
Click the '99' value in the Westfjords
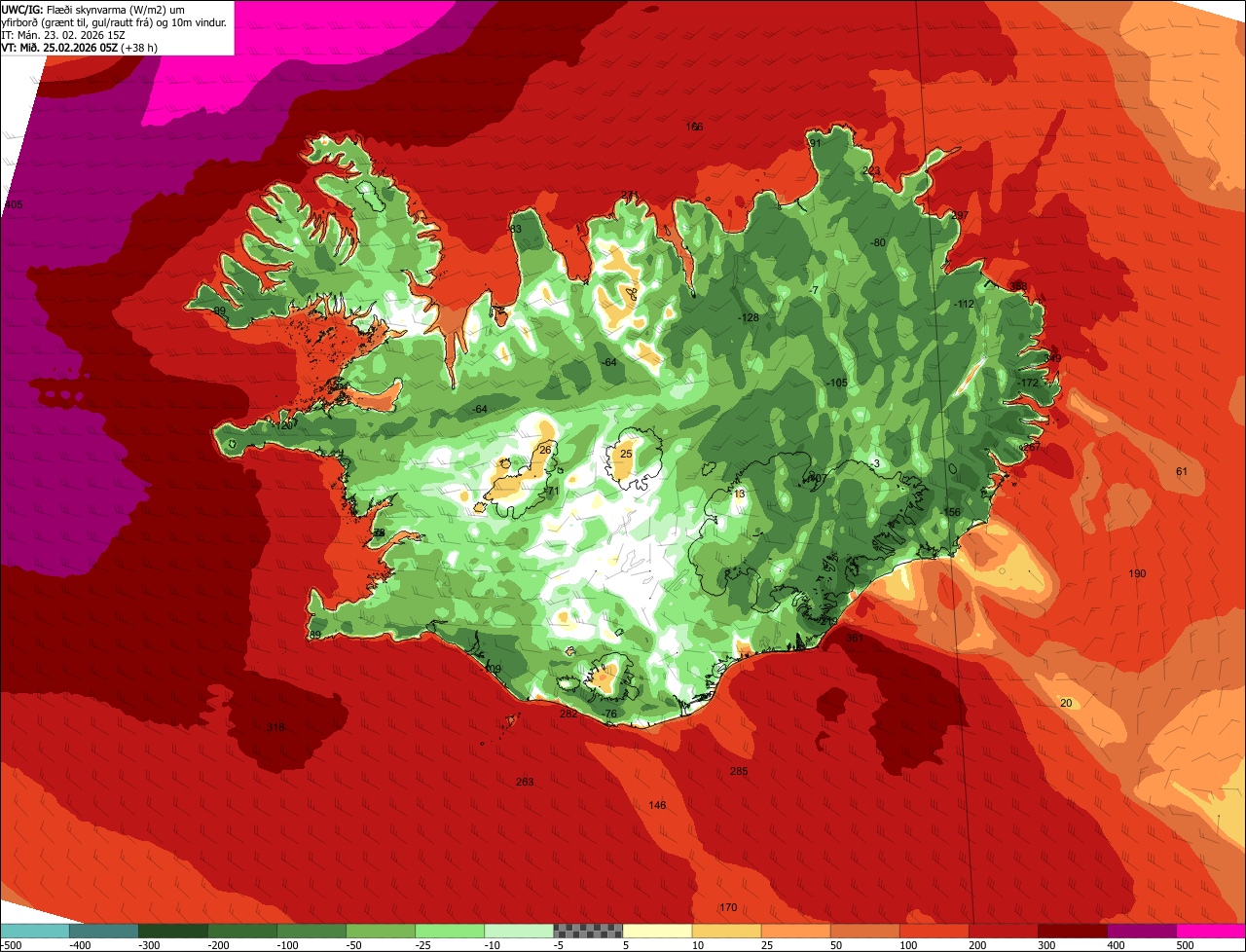point(219,311)
